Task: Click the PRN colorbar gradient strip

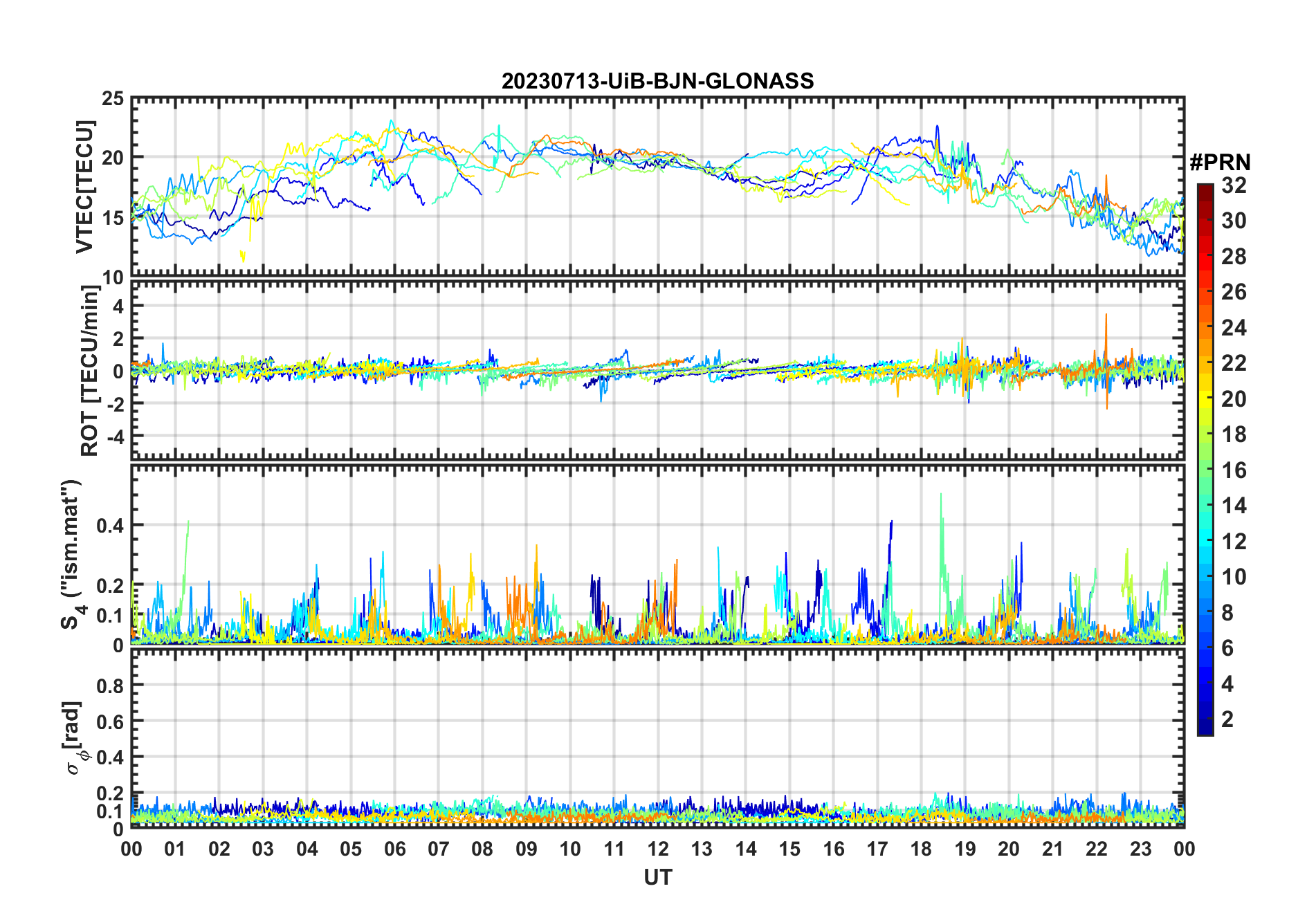Action: (x=1205, y=459)
